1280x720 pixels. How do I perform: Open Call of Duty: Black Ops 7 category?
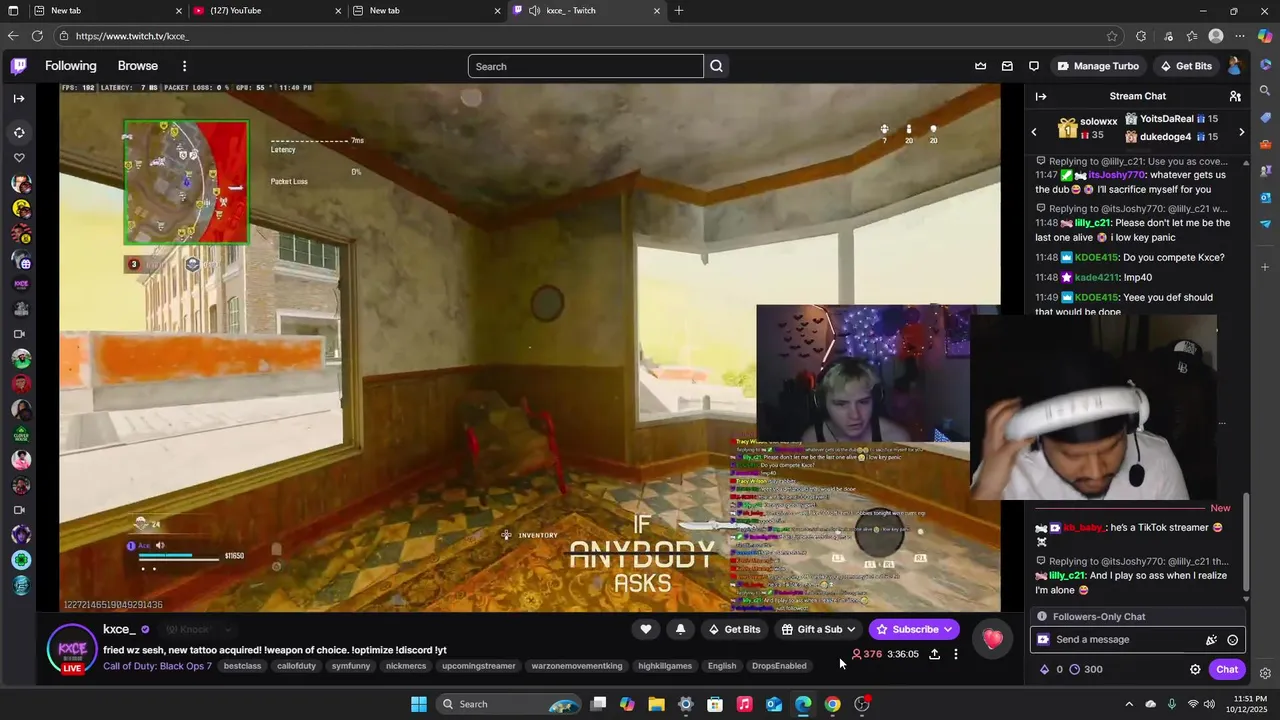[157, 666]
